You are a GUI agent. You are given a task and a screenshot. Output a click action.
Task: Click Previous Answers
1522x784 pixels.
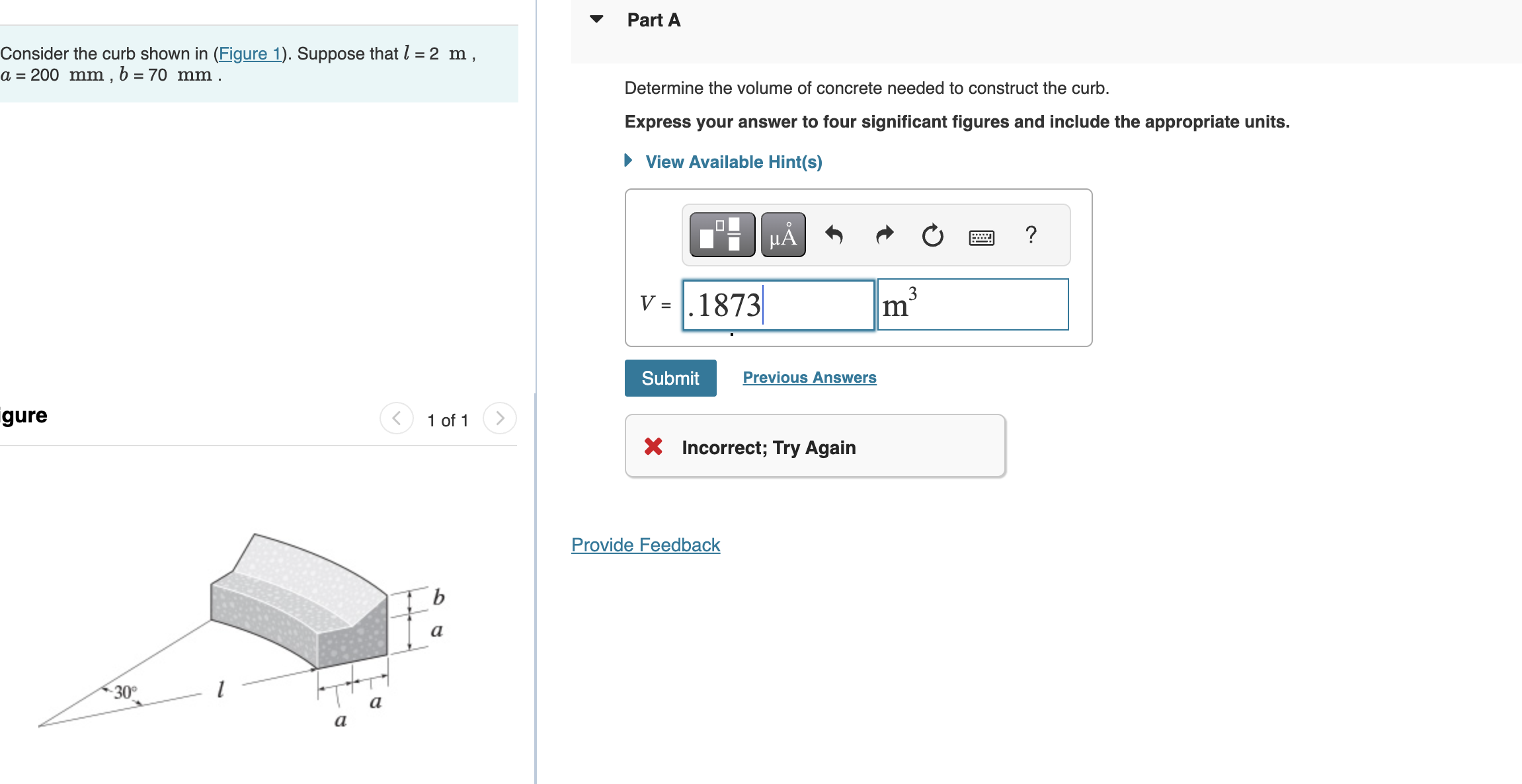coord(809,377)
